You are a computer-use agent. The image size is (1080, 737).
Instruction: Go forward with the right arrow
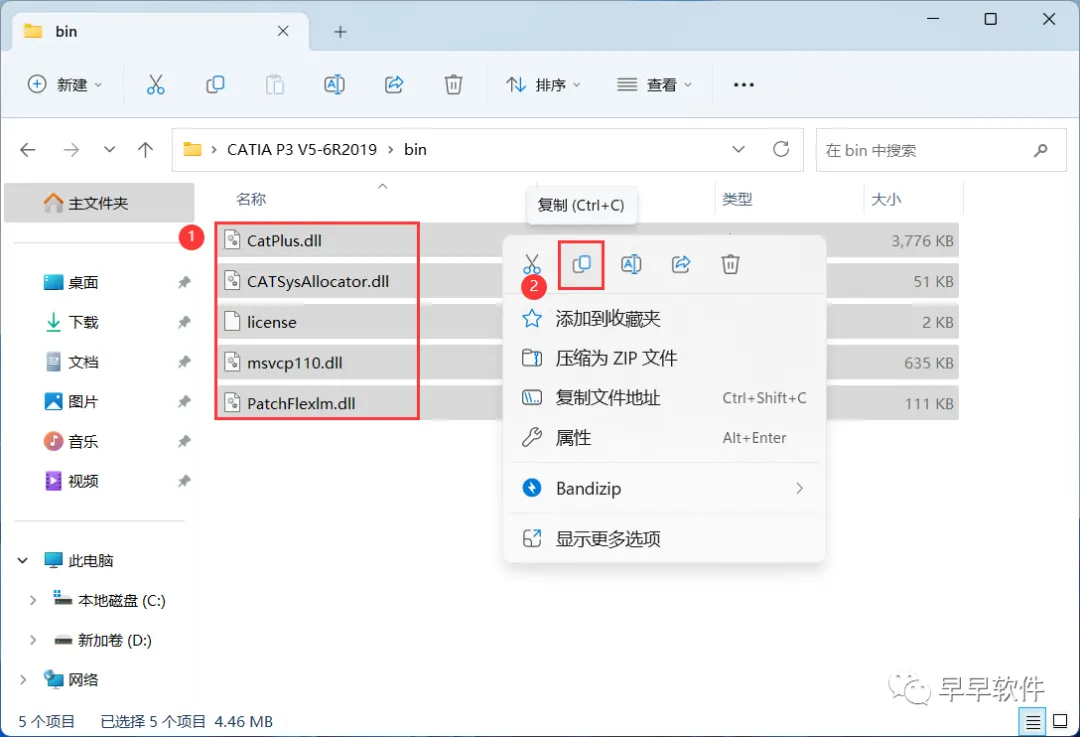coord(71,149)
